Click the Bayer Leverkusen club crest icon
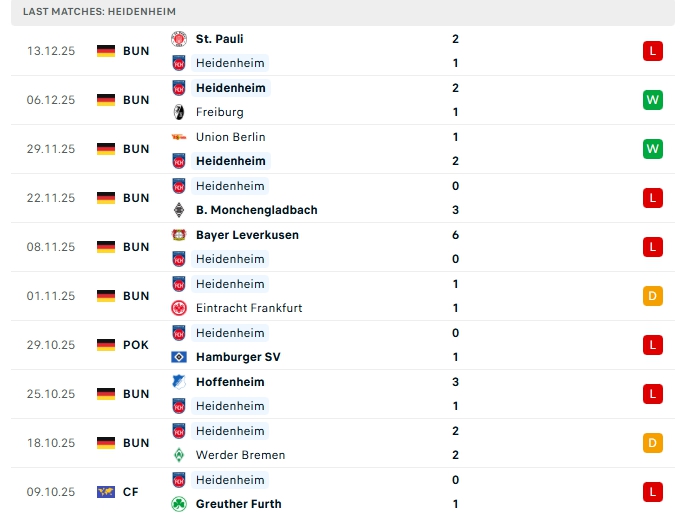682x516 pixels. (179, 235)
